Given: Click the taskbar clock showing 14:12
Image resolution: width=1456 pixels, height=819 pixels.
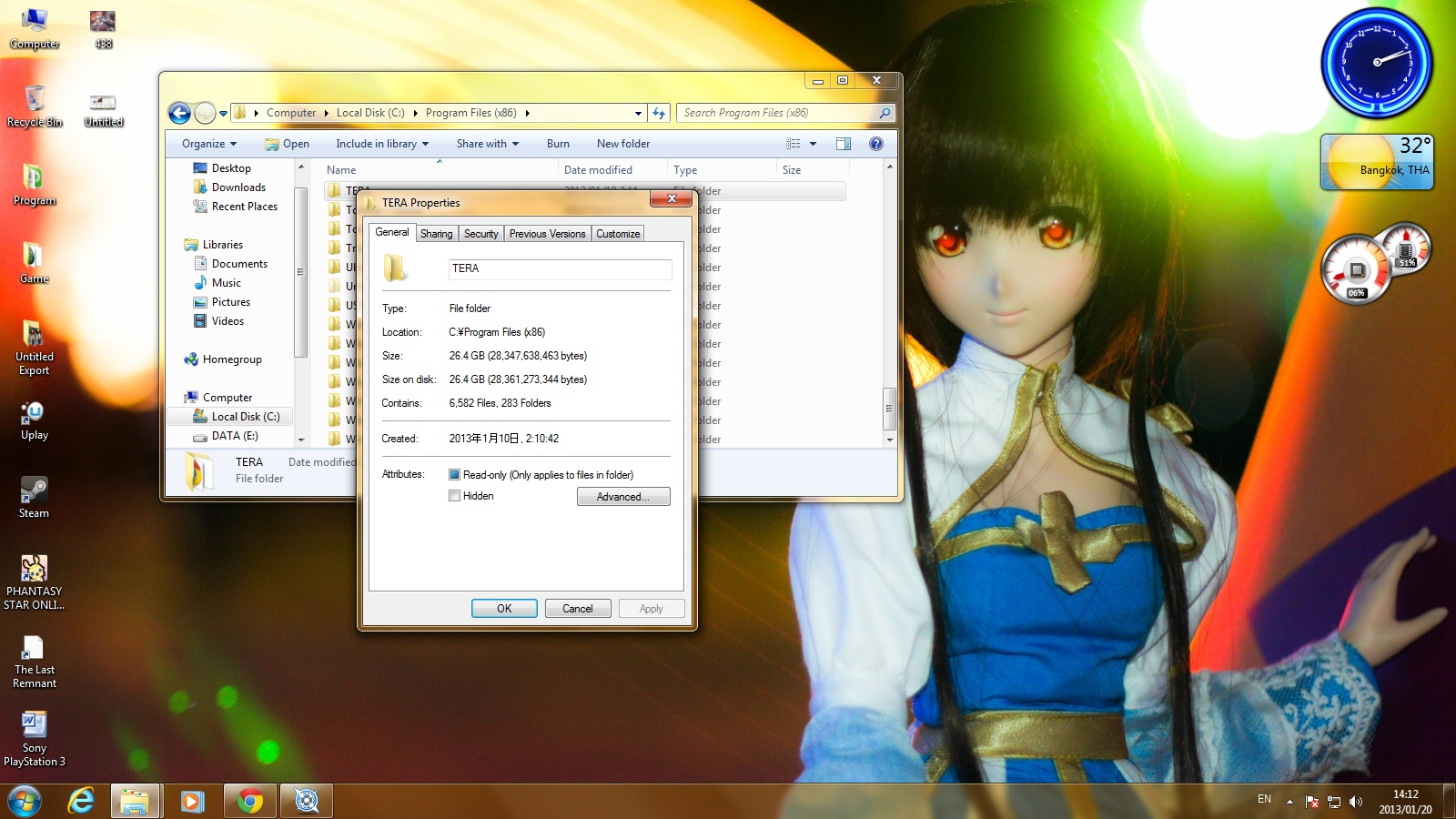Looking at the screenshot, I should click(x=1405, y=802).
